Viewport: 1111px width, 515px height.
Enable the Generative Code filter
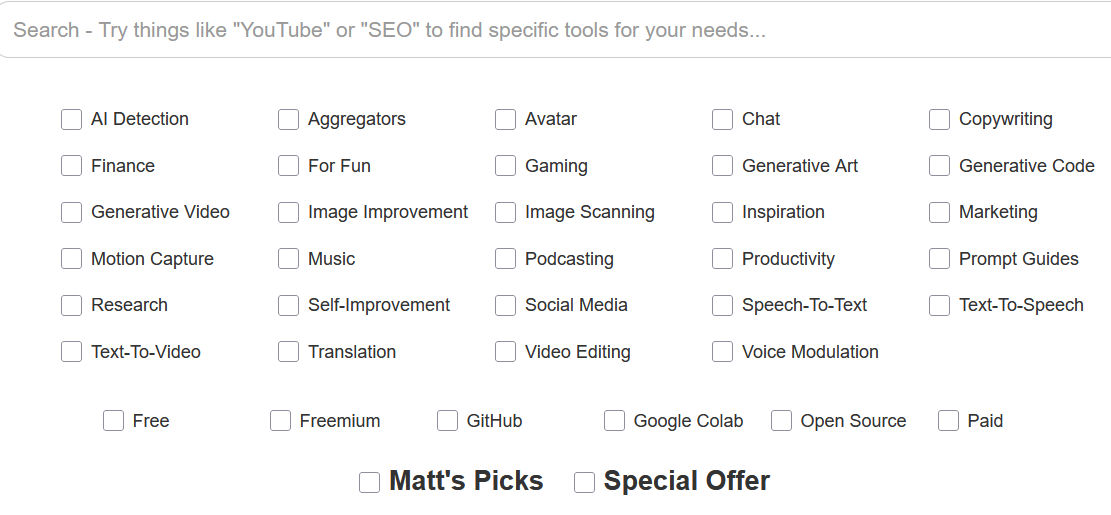click(x=940, y=166)
